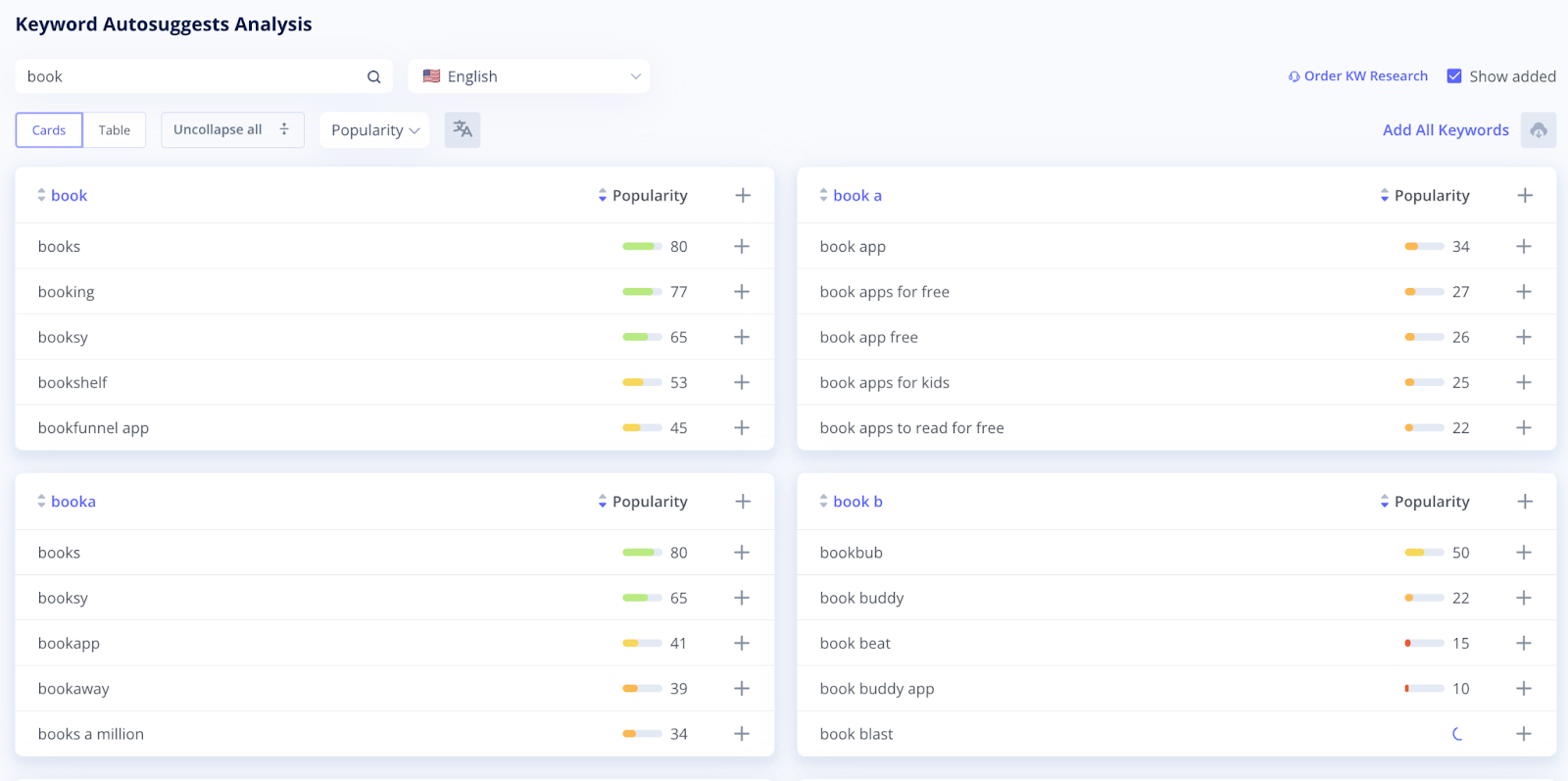Add 'bookshelf' keyword using plus icon

(742, 382)
